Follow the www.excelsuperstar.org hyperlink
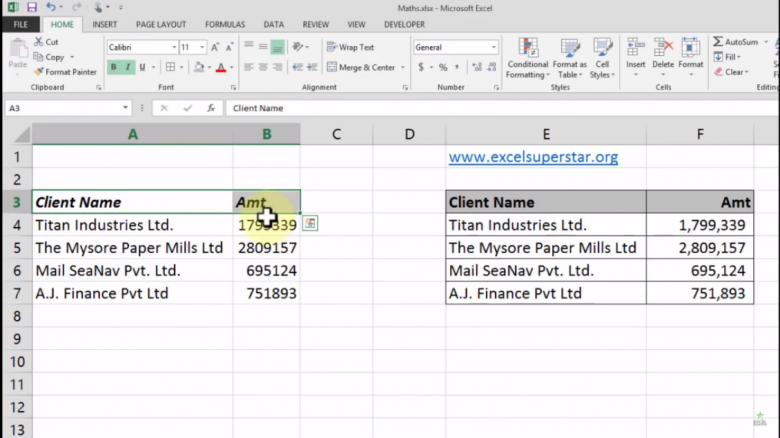The height and width of the screenshot is (438, 780). pyautogui.click(x=533, y=157)
